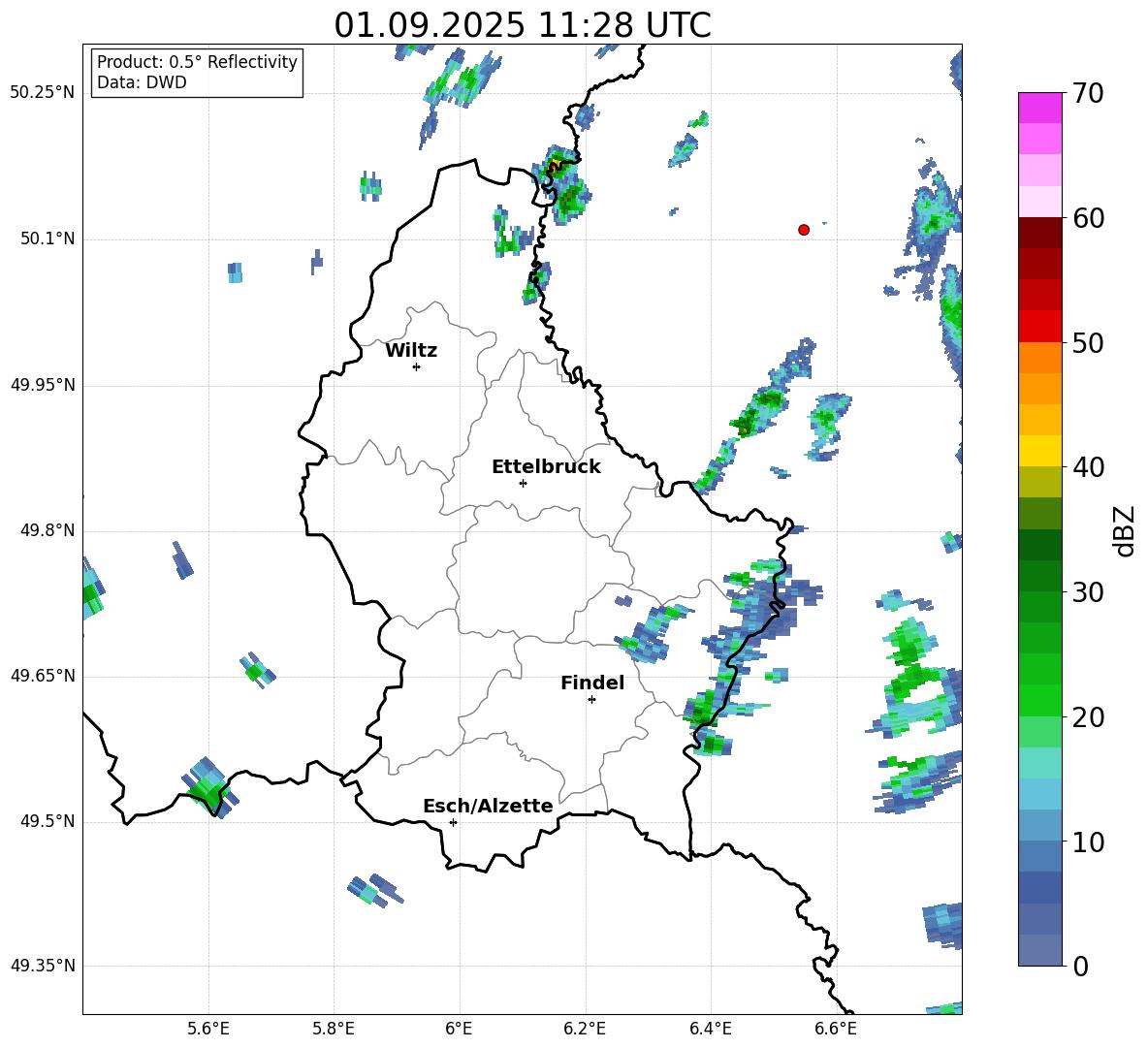Select the Ettelbruck city label
The width and height of the screenshot is (1148, 1048).
point(546,467)
